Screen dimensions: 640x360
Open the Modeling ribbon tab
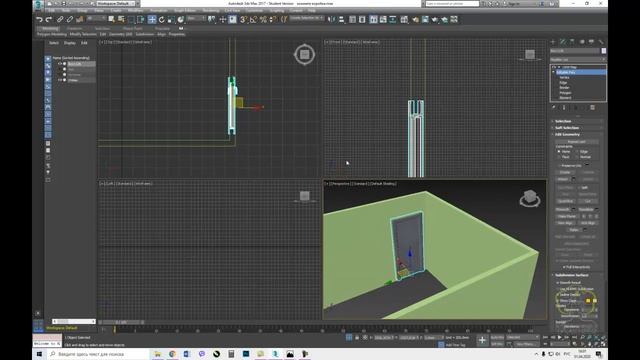pyautogui.click(x=50, y=29)
